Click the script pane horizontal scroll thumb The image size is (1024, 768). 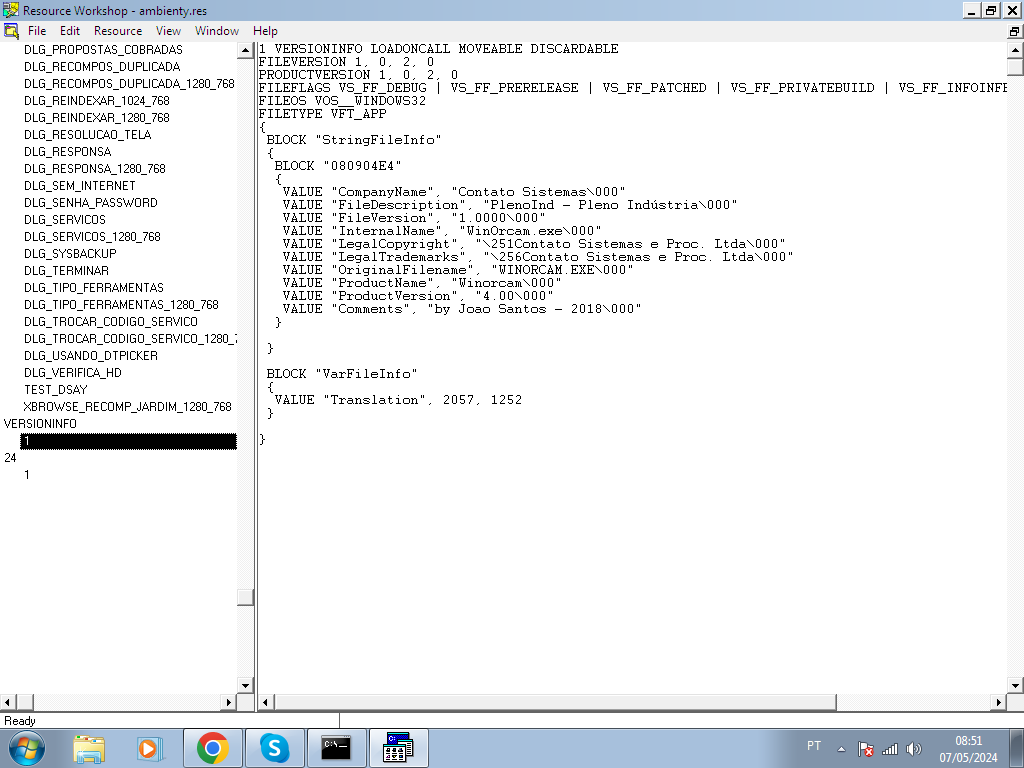554,703
